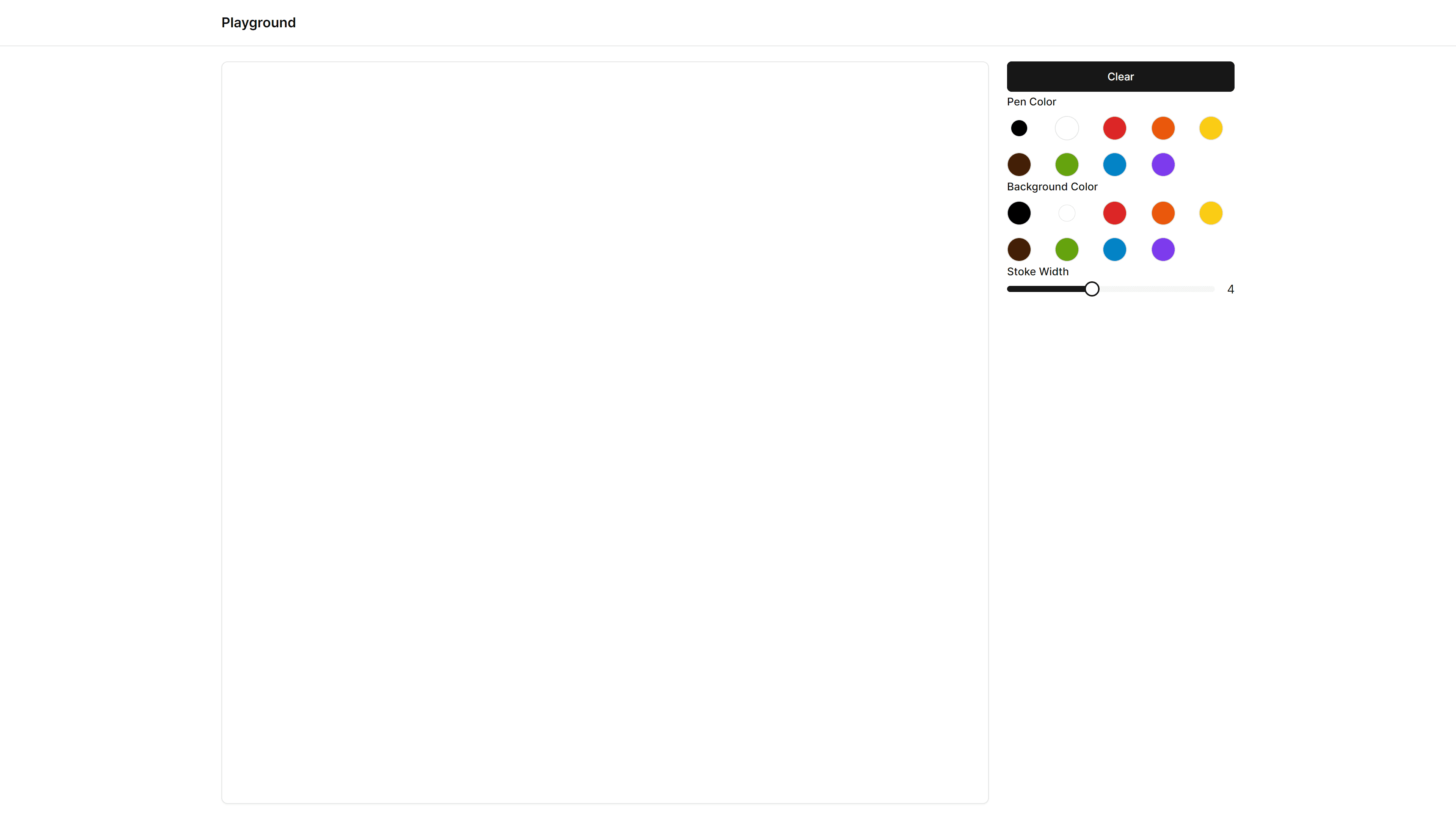Click the Playground heading text
Screen dimensions: 1456x819
pos(258,22)
